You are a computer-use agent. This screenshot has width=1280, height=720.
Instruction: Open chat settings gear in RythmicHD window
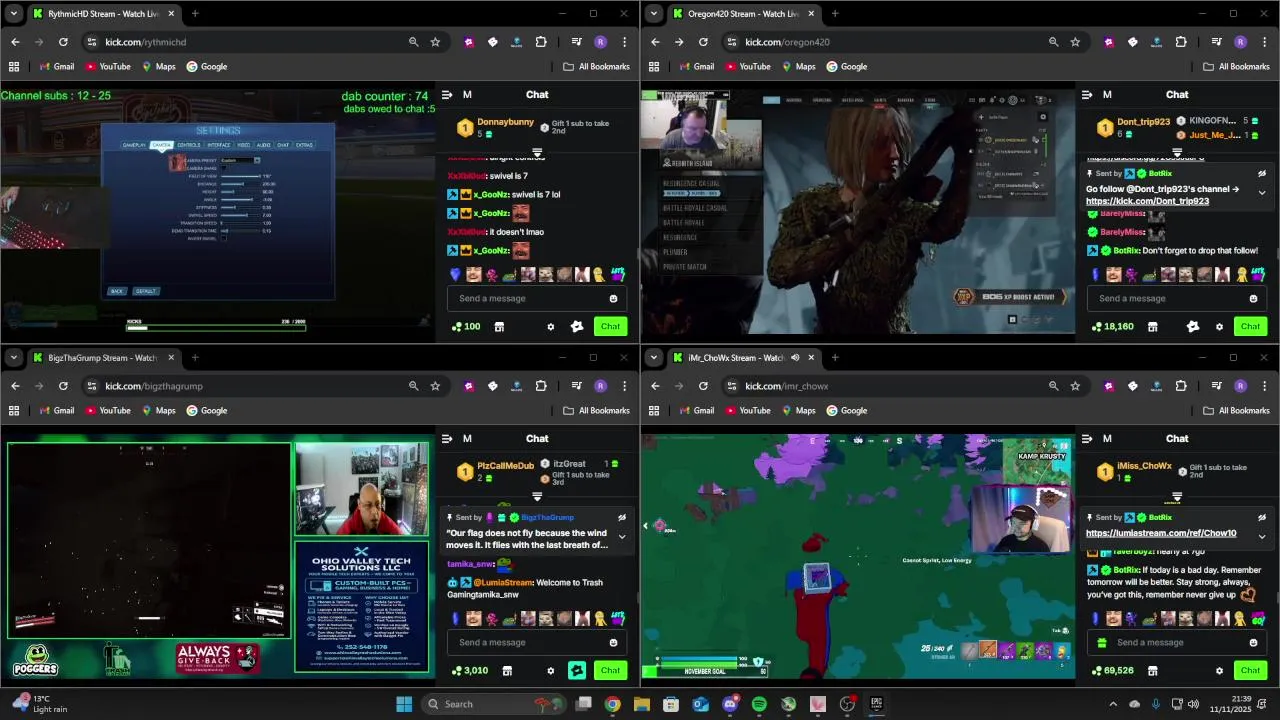pyautogui.click(x=550, y=327)
